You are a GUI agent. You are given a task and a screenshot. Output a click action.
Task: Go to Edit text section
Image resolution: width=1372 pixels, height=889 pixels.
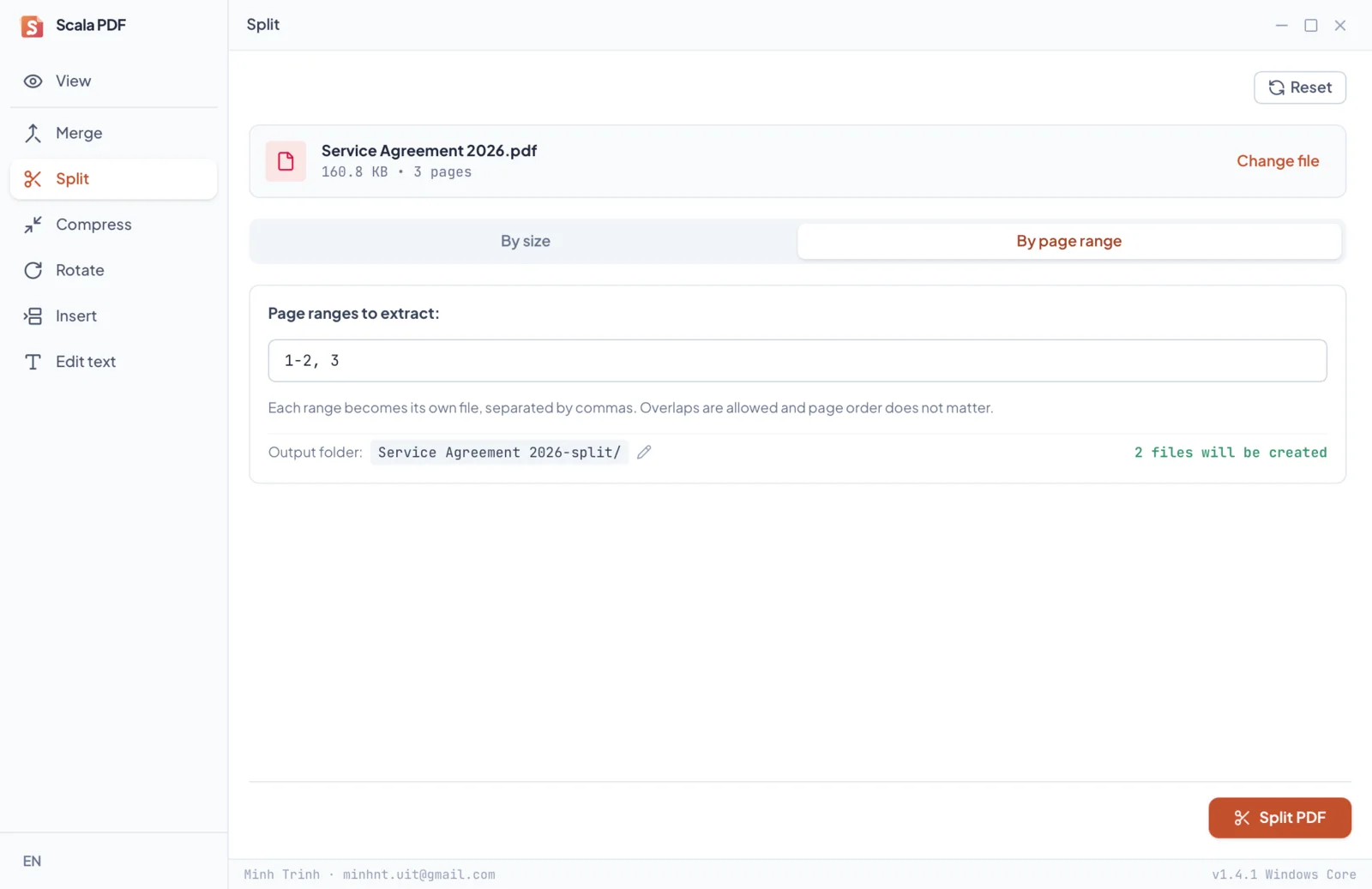pos(113,362)
